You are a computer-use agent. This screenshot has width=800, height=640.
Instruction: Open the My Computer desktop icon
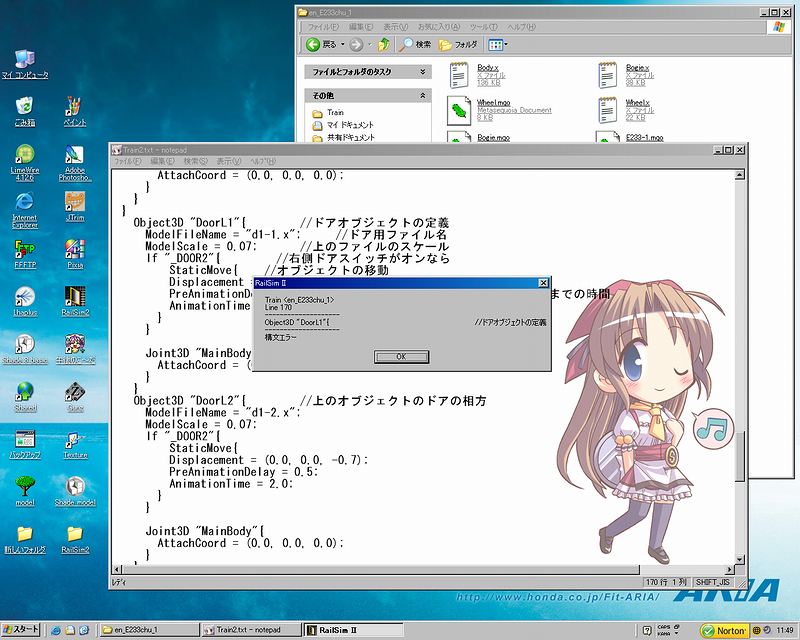coord(25,65)
